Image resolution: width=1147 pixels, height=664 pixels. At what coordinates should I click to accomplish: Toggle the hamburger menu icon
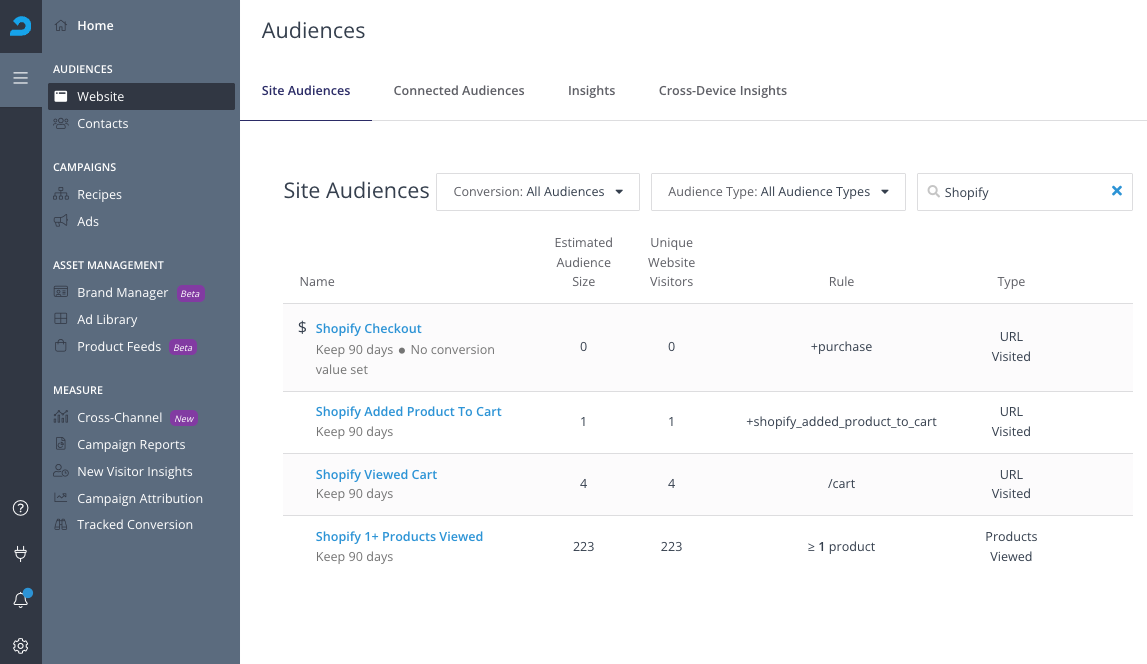point(20,77)
